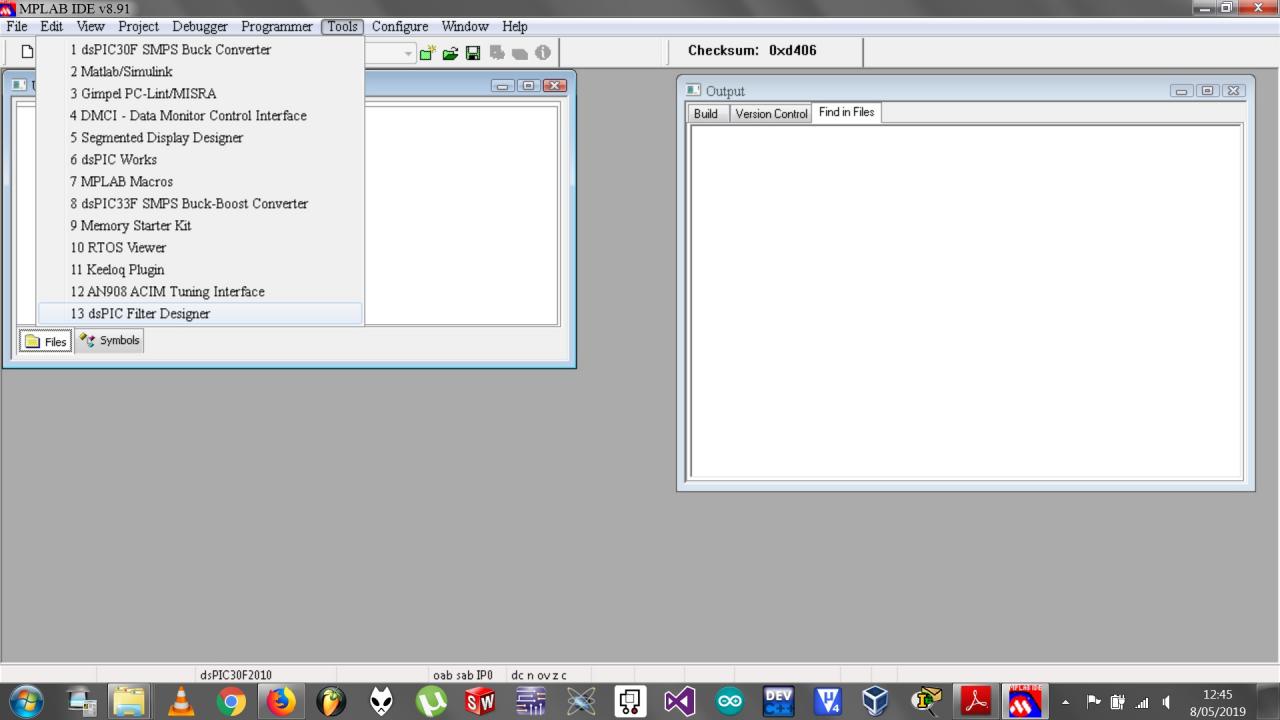The width and height of the screenshot is (1280, 720).
Task: Click the system tray volume icon
Action: click(1166, 703)
